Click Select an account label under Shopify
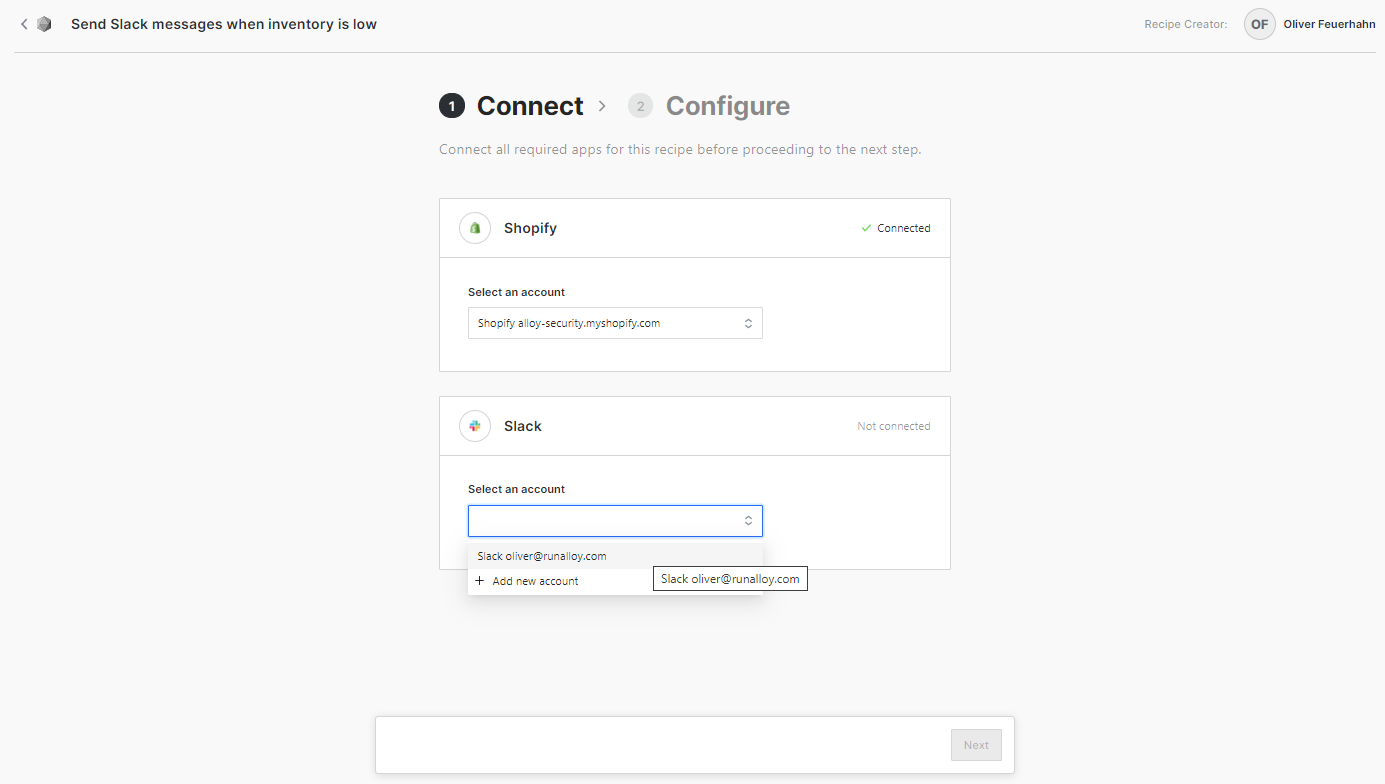Image resolution: width=1385 pixels, height=784 pixels. pos(516,292)
